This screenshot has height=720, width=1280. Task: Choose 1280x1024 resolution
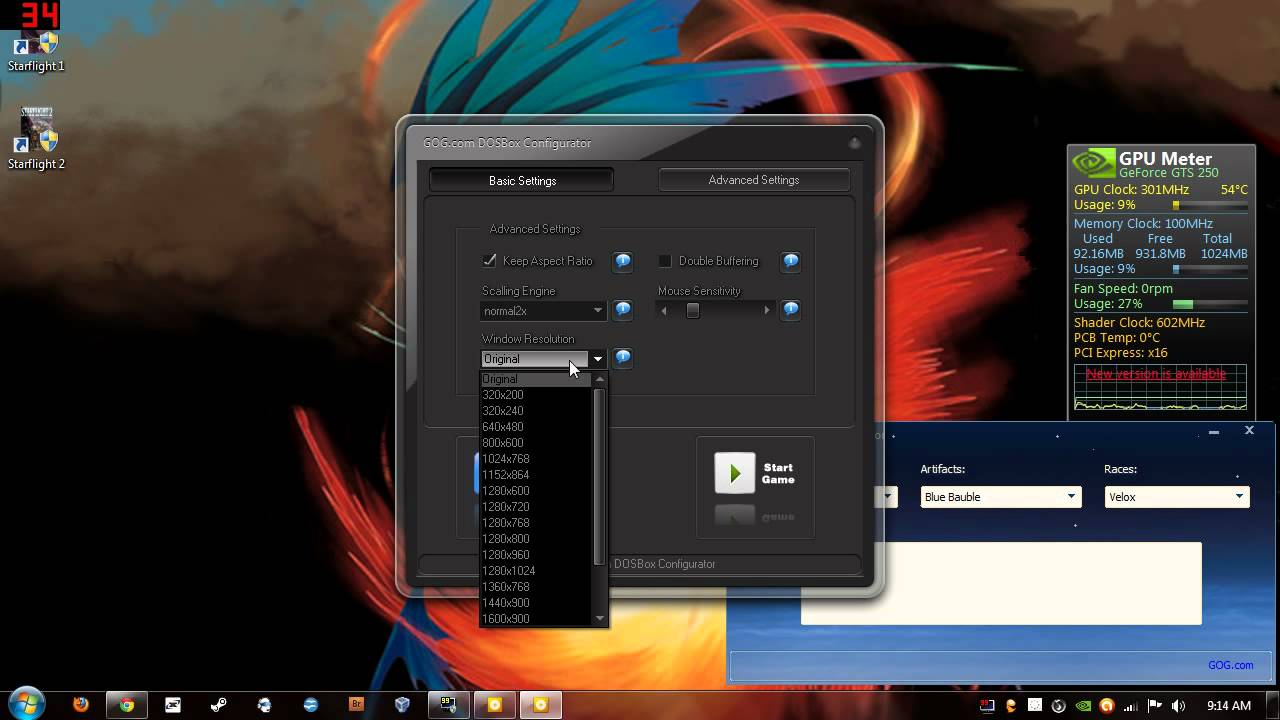tap(536, 571)
